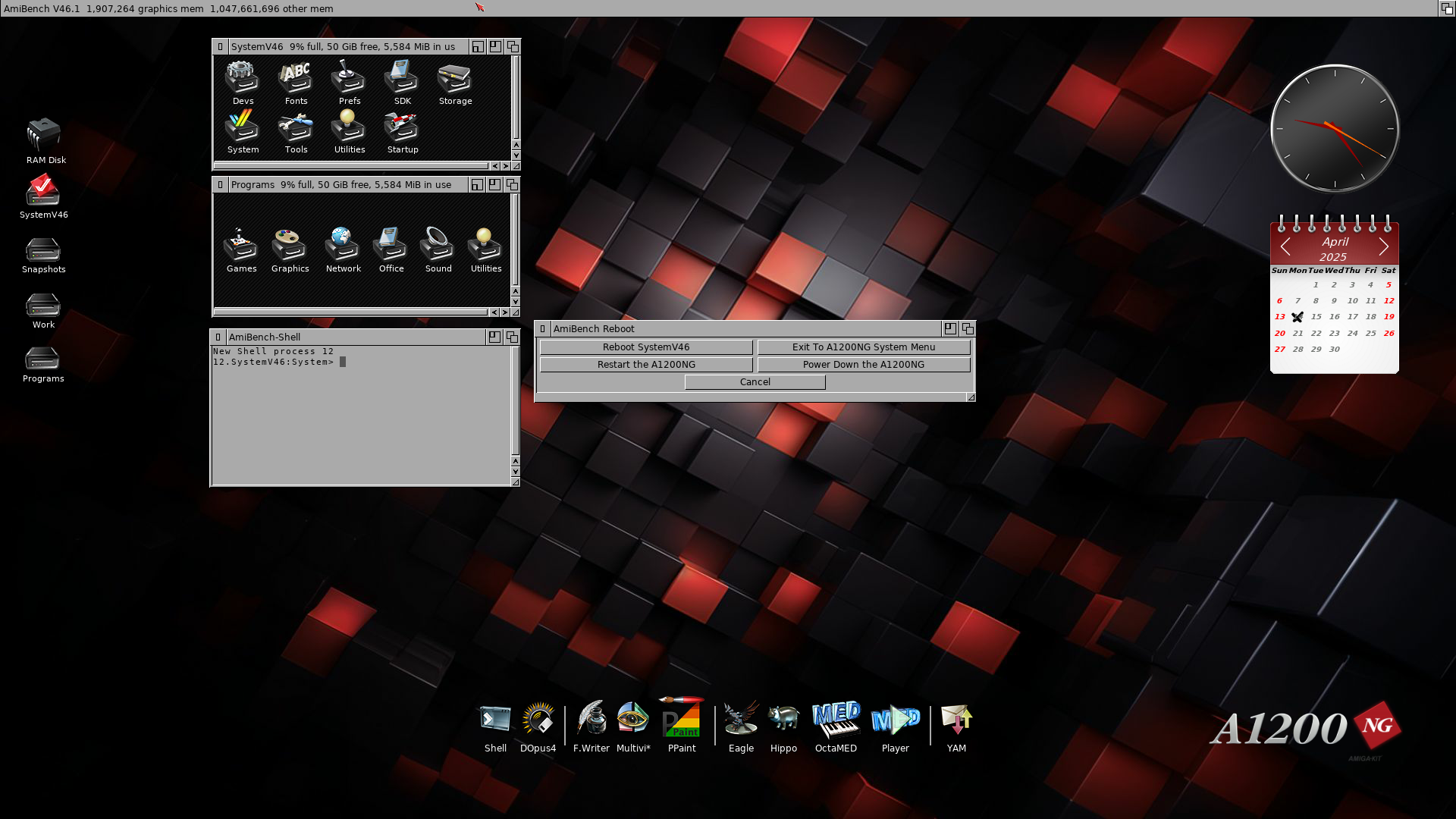The width and height of the screenshot is (1456, 819).
Task: Click Reboot SystemV46 button
Action: (646, 347)
